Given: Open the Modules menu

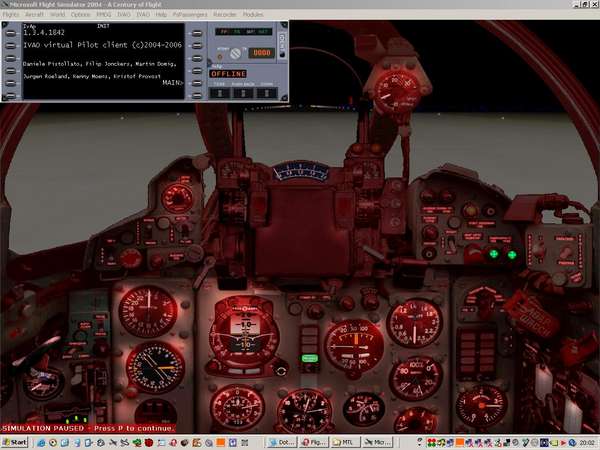Looking at the screenshot, I should [x=253, y=15].
